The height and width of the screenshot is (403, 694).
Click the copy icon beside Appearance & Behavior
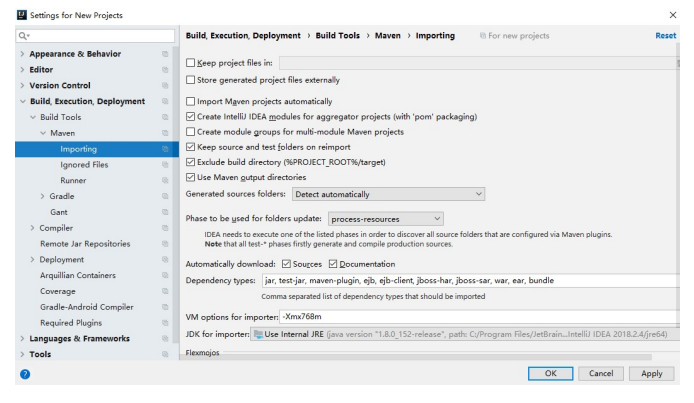pos(165,54)
